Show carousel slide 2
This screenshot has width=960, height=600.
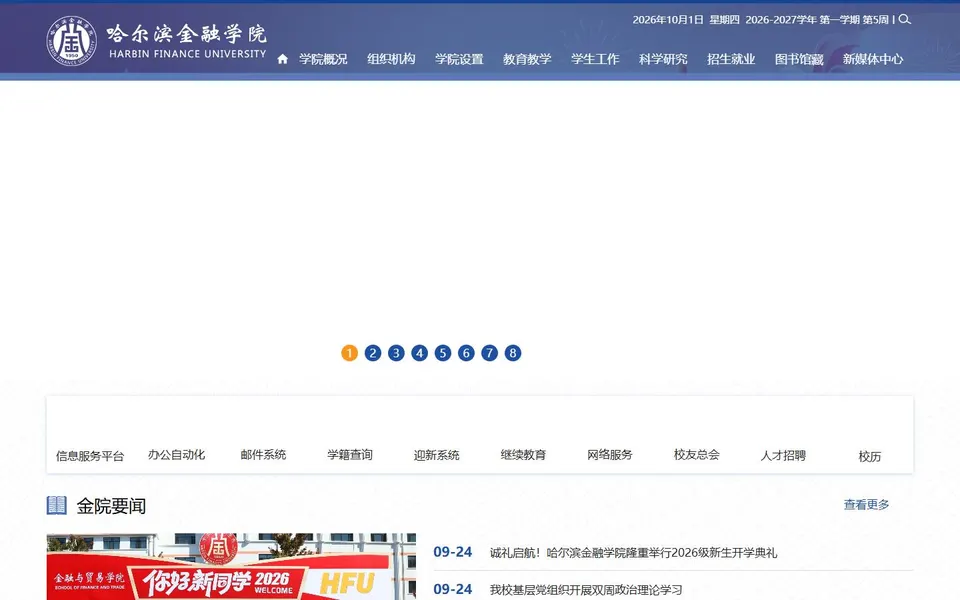point(372,353)
